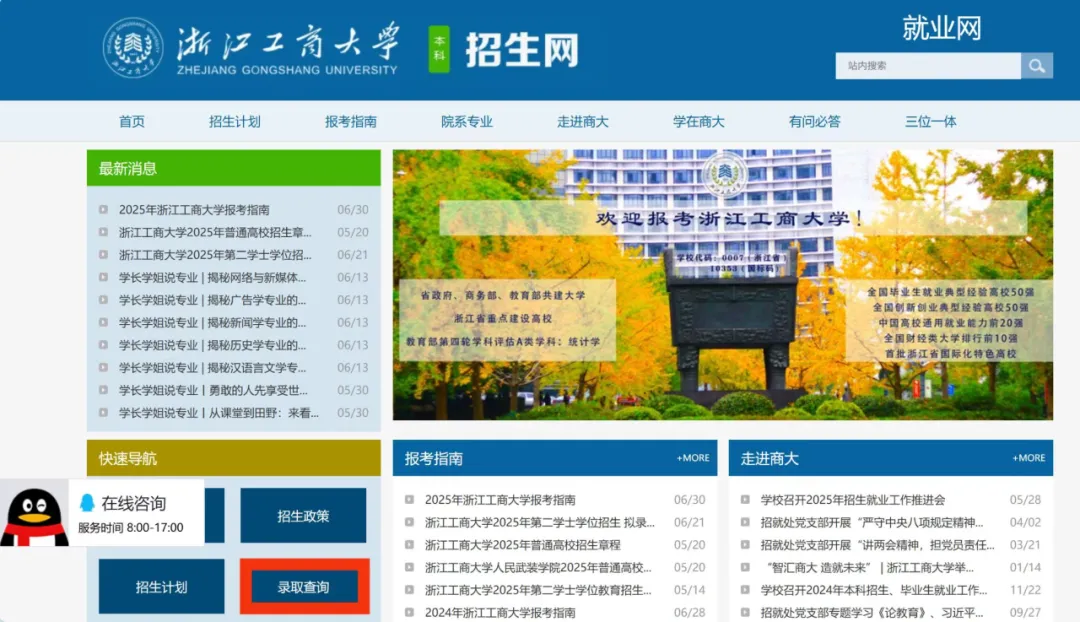Open 报考指南 in navigation bar

coord(351,122)
